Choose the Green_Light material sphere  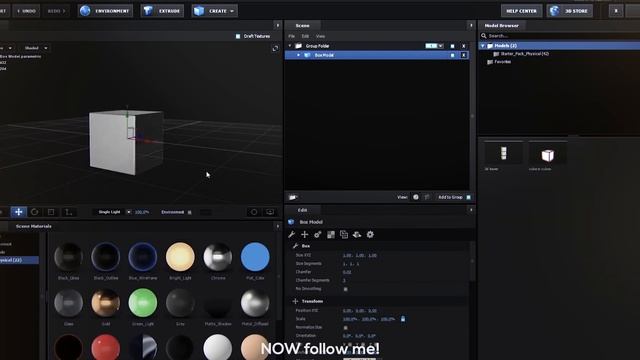[x=142, y=303]
